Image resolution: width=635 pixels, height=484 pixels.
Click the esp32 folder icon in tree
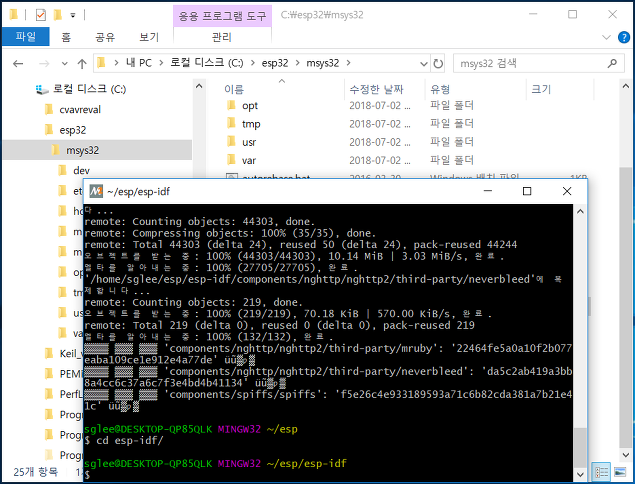49,130
